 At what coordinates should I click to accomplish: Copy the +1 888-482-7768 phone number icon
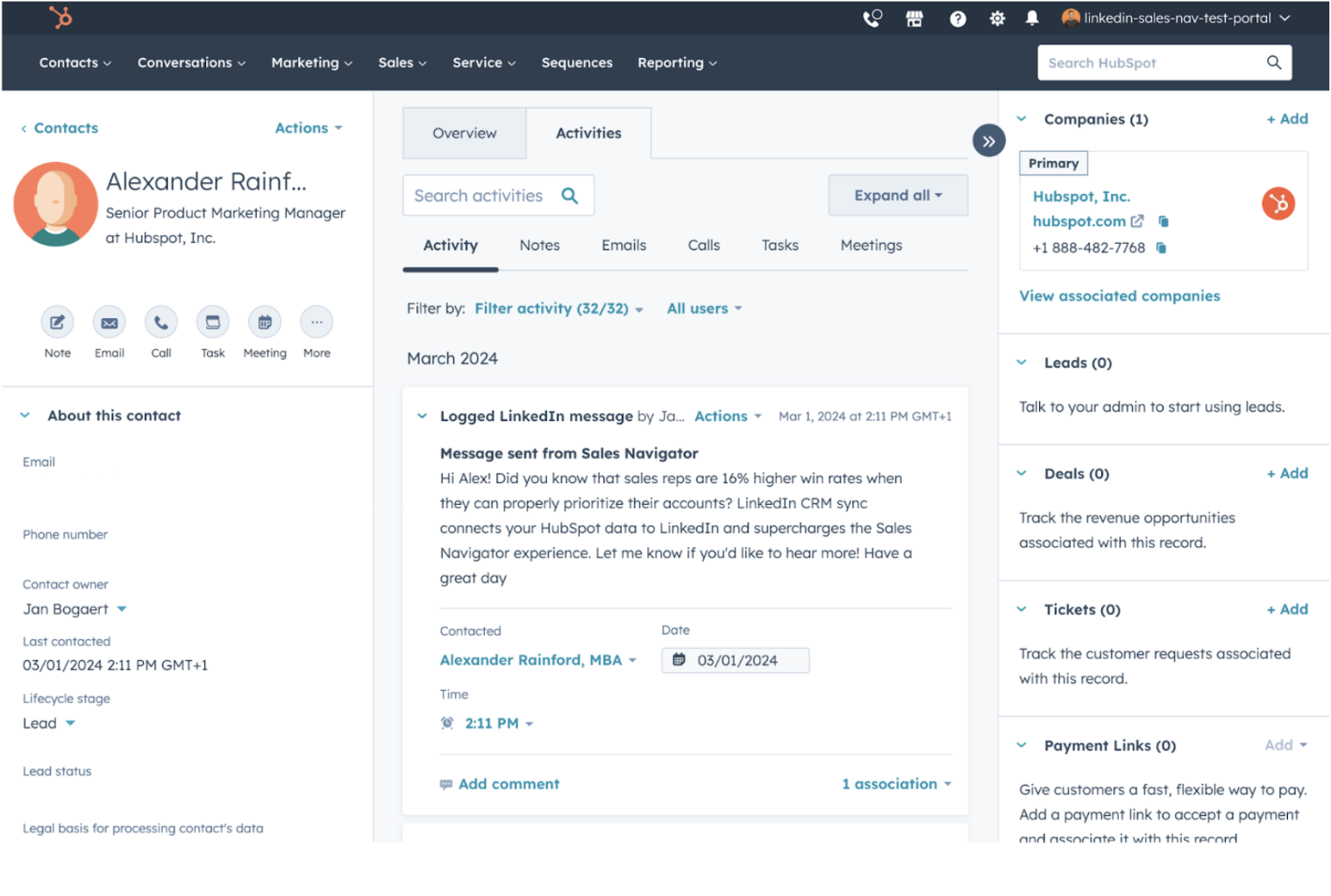point(1161,248)
